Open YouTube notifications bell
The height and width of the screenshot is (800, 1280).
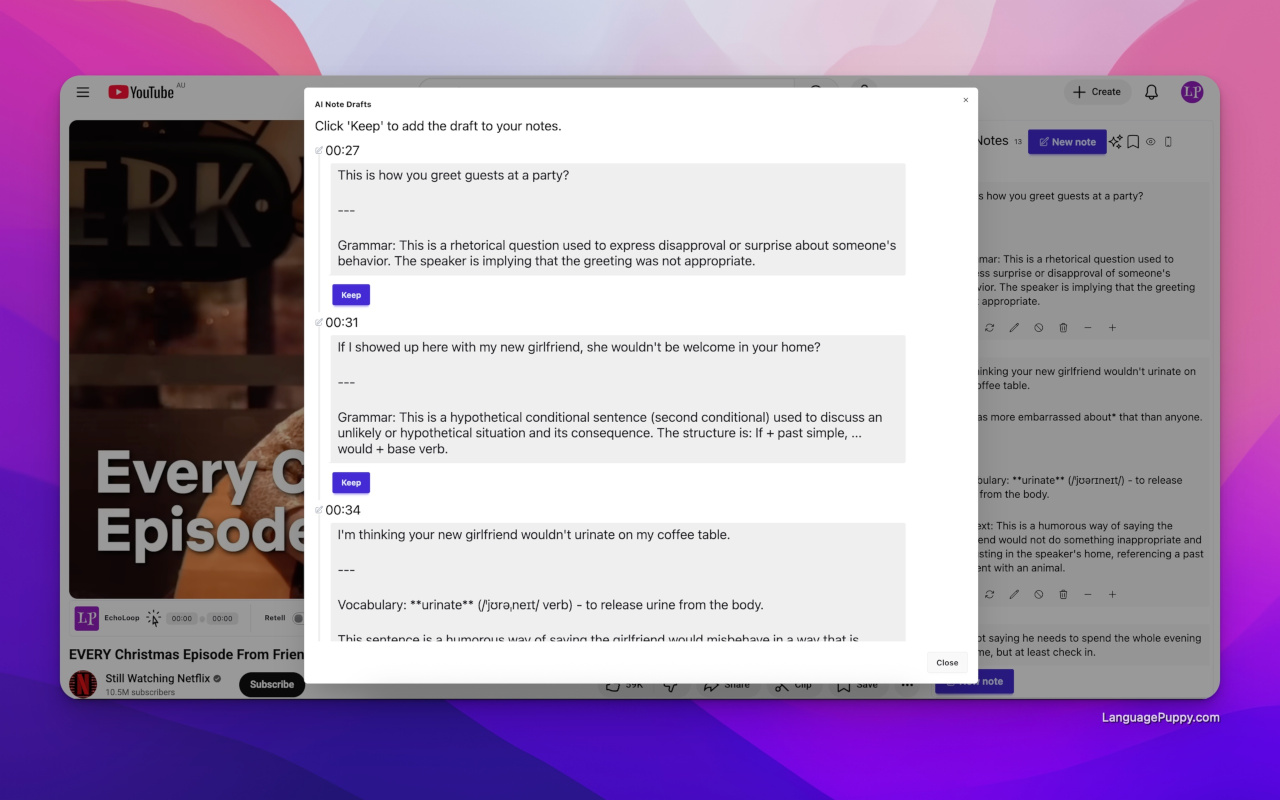point(1152,92)
